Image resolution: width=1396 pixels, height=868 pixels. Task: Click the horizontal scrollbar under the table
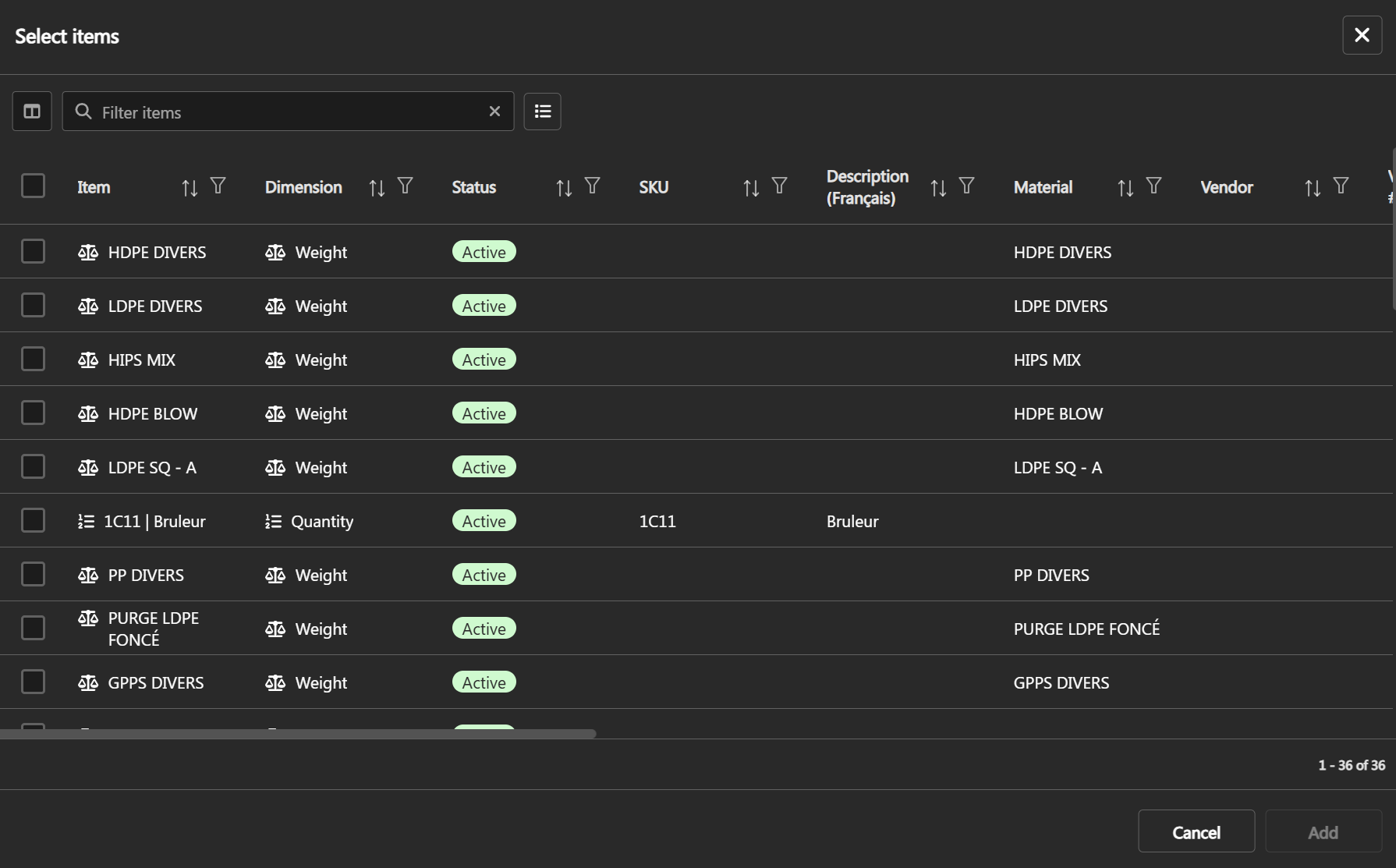click(x=298, y=734)
